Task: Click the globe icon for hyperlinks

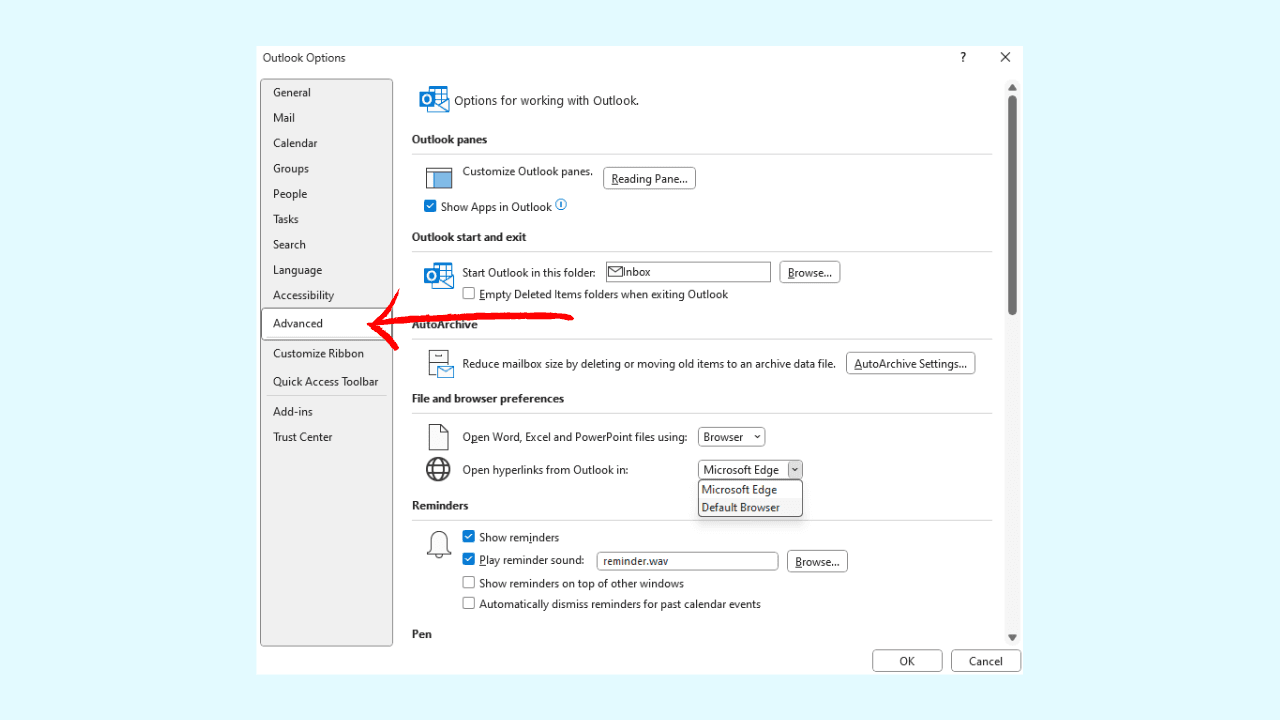Action: [x=438, y=469]
